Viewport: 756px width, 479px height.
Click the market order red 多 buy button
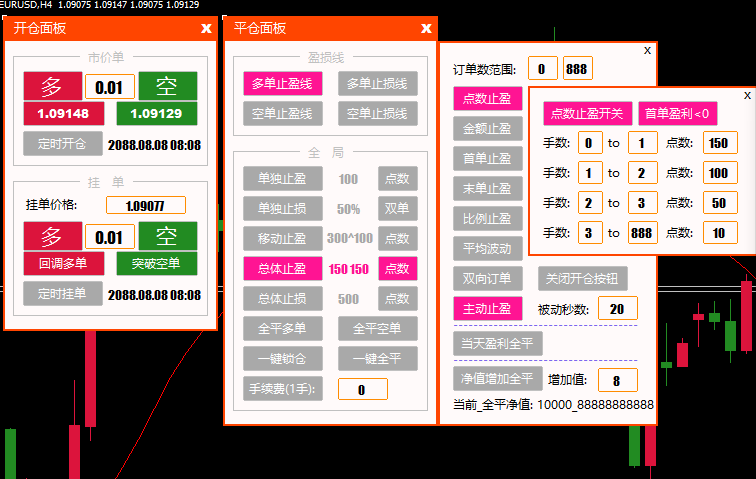click(x=53, y=86)
